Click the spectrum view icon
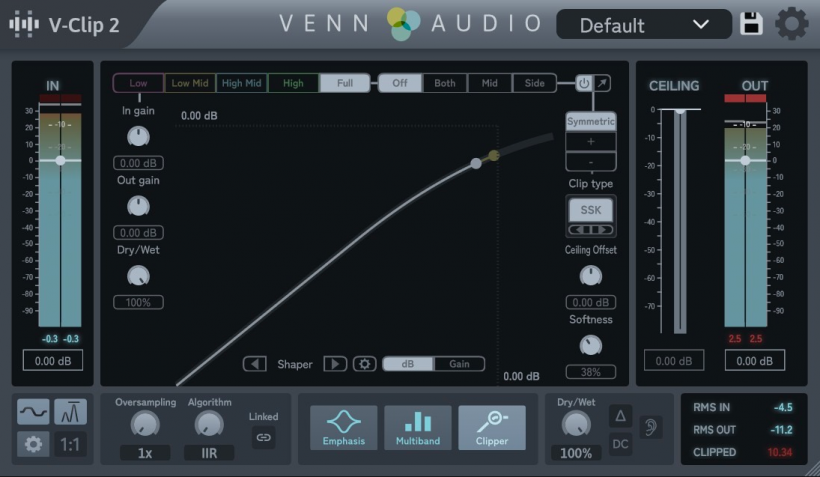820x477 pixels. pos(69,411)
